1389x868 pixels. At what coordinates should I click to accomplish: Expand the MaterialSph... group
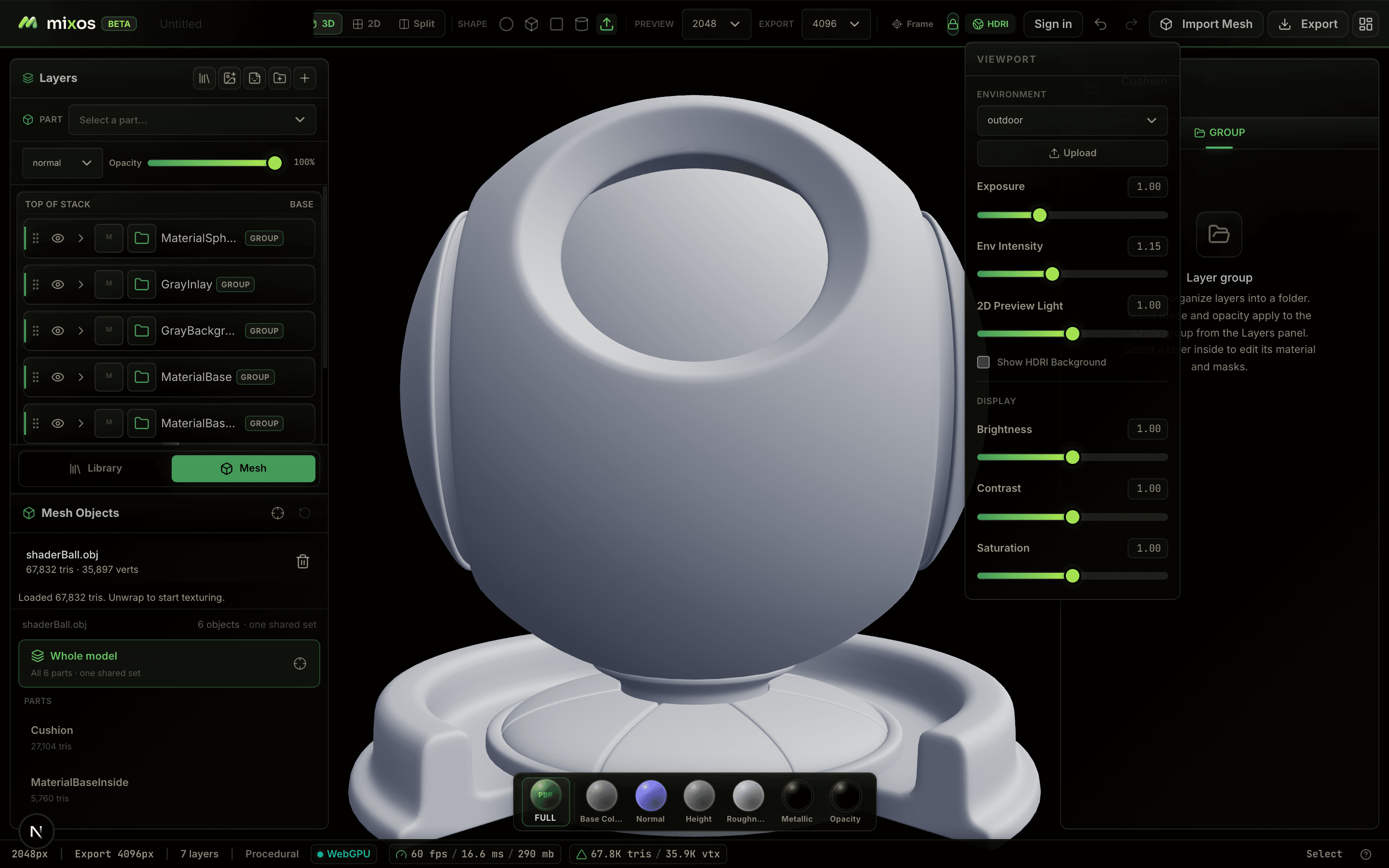(x=81, y=238)
